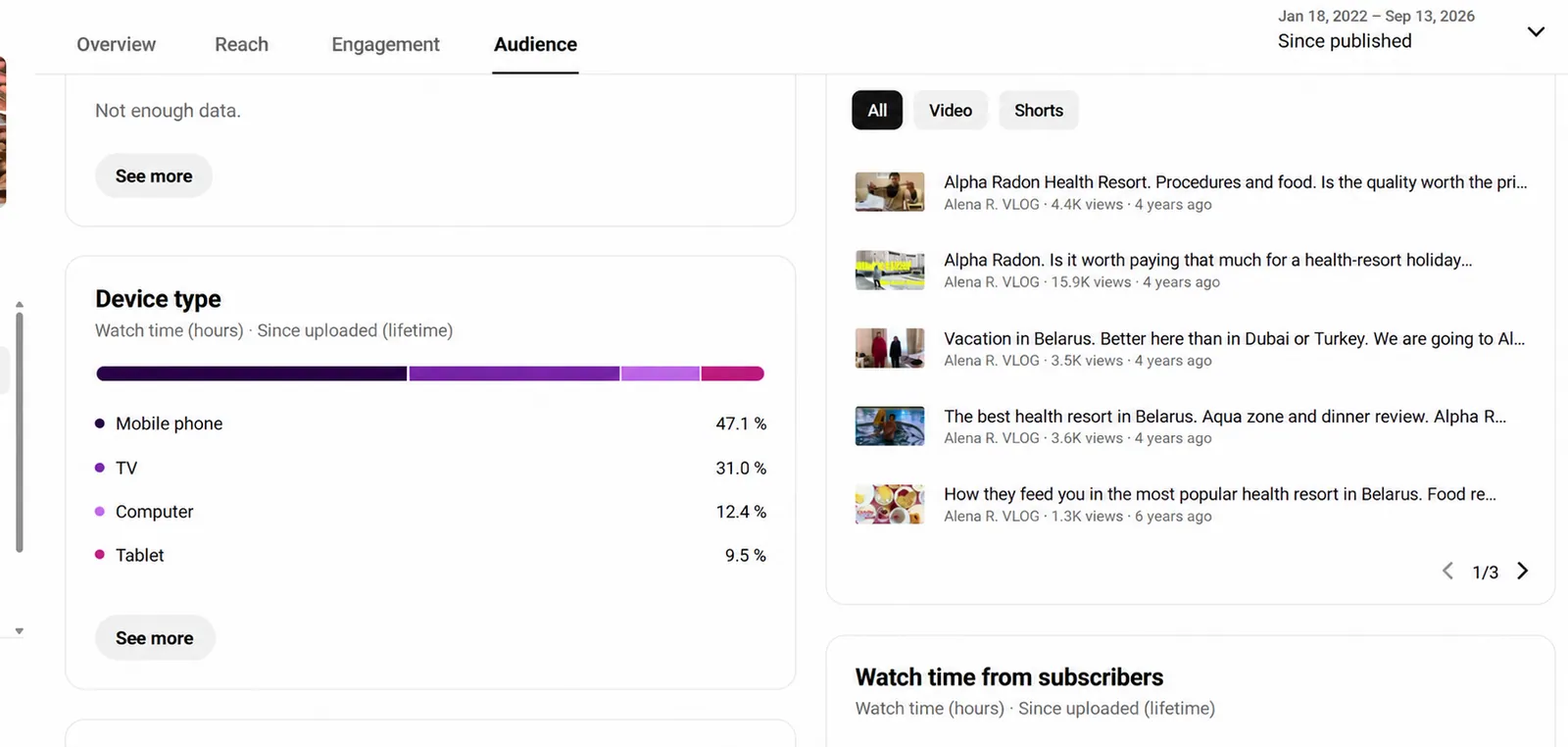Open the date range dropdown chevron
Image resolution: width=1568 pixels, height=747 pixels.
tap(1536, 31)
